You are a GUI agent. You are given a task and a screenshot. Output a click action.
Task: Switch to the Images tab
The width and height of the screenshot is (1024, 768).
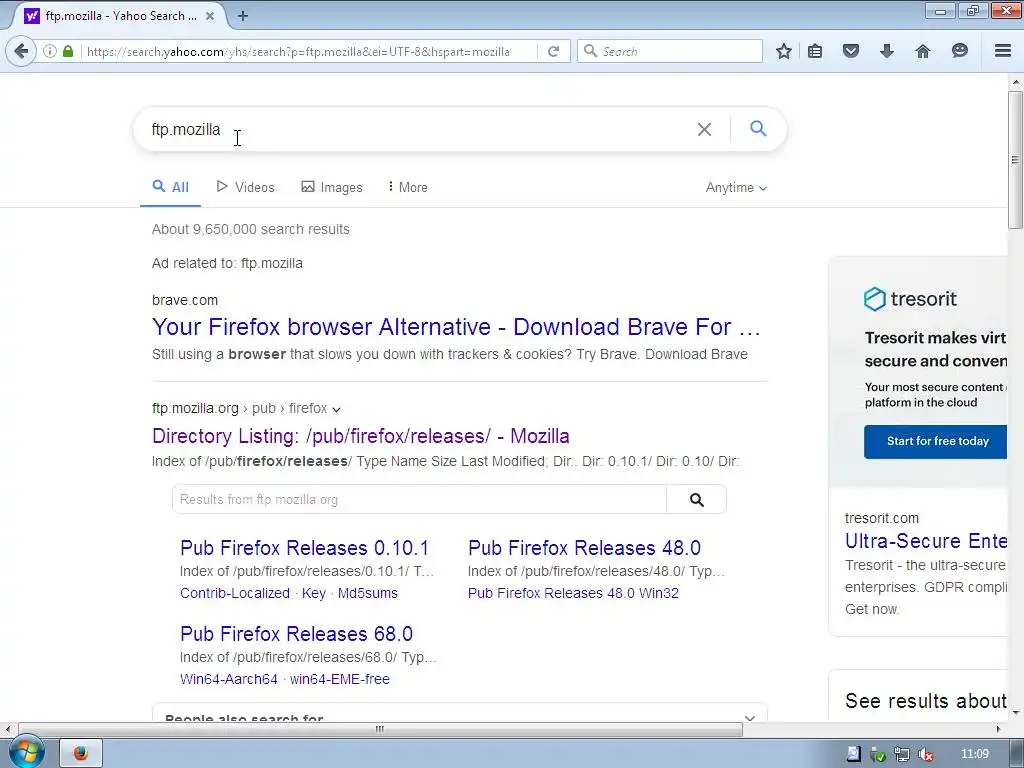point(332,187)
